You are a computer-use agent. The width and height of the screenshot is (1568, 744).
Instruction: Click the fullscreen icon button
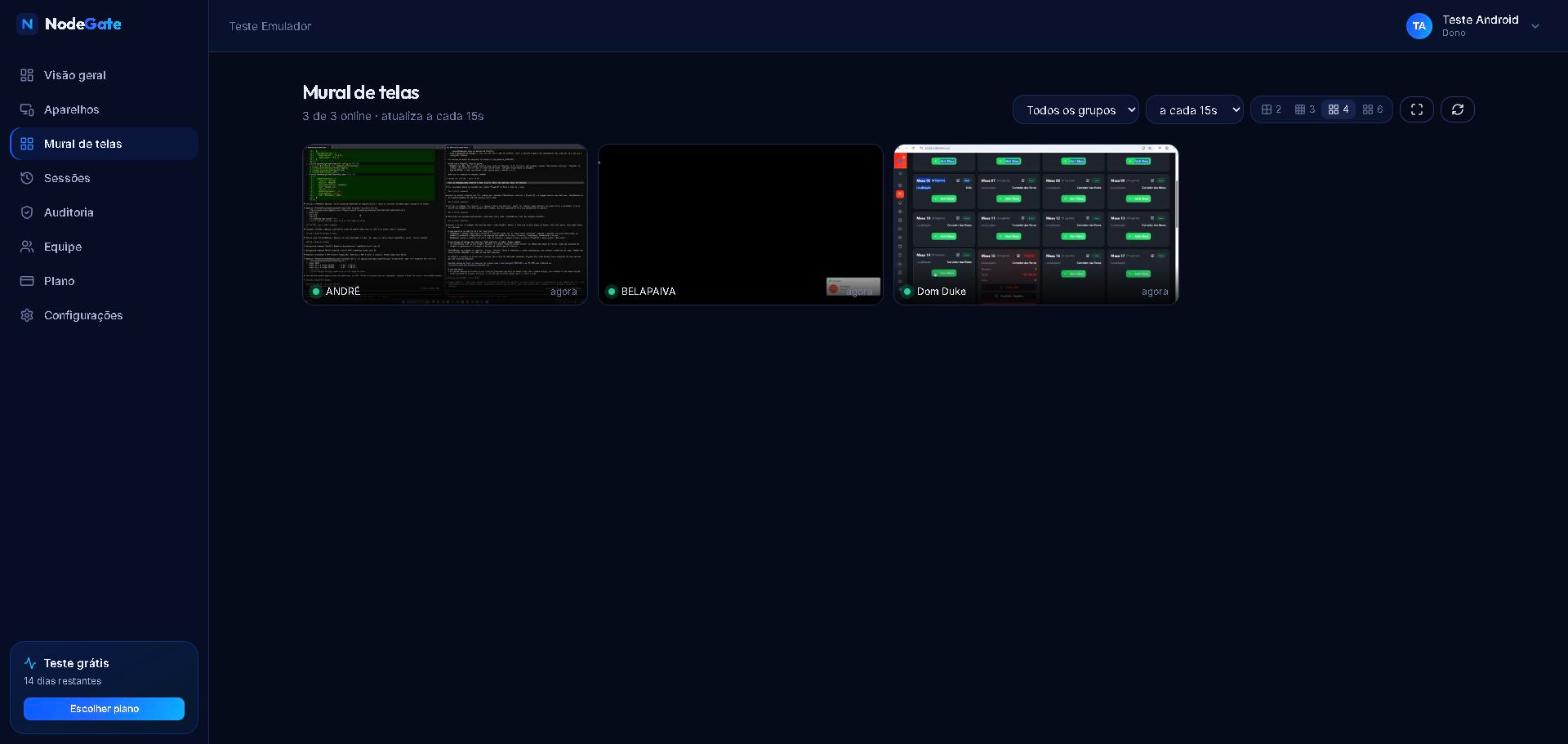pos(1417,110)
